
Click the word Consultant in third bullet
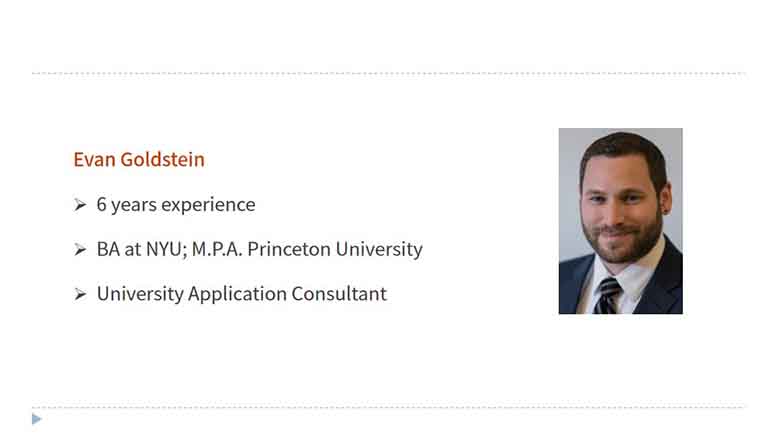[339, 293]
